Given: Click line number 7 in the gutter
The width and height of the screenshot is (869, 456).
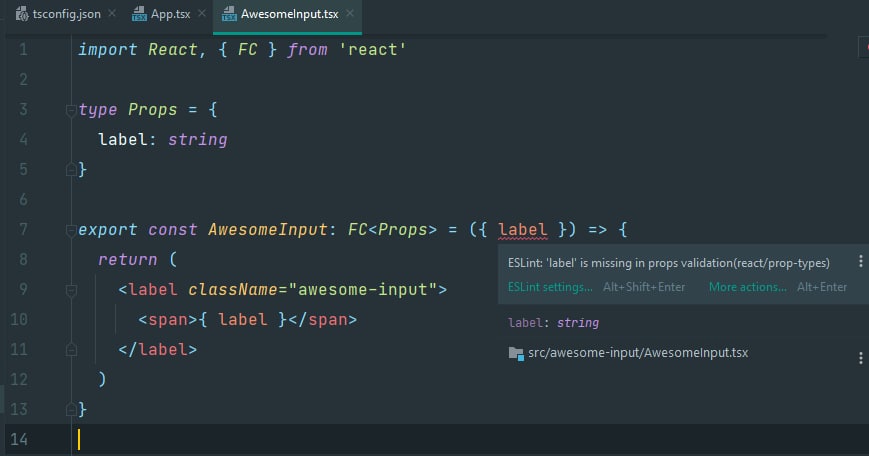Looking at the screenshot, I should (23, 229).
